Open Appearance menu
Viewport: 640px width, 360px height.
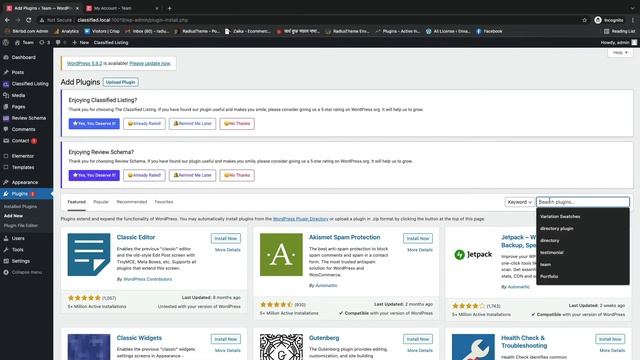pos(24,182)
